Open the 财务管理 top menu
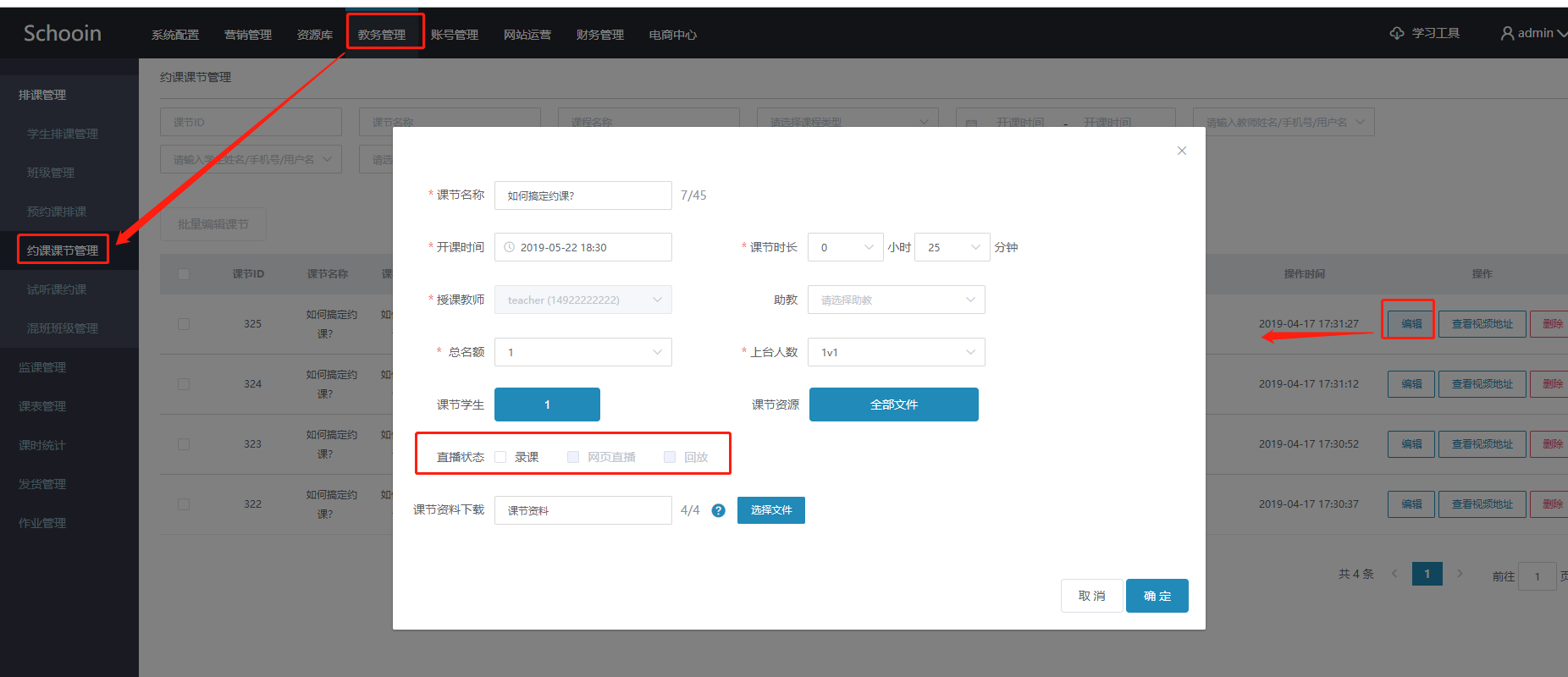 (600, 35)
